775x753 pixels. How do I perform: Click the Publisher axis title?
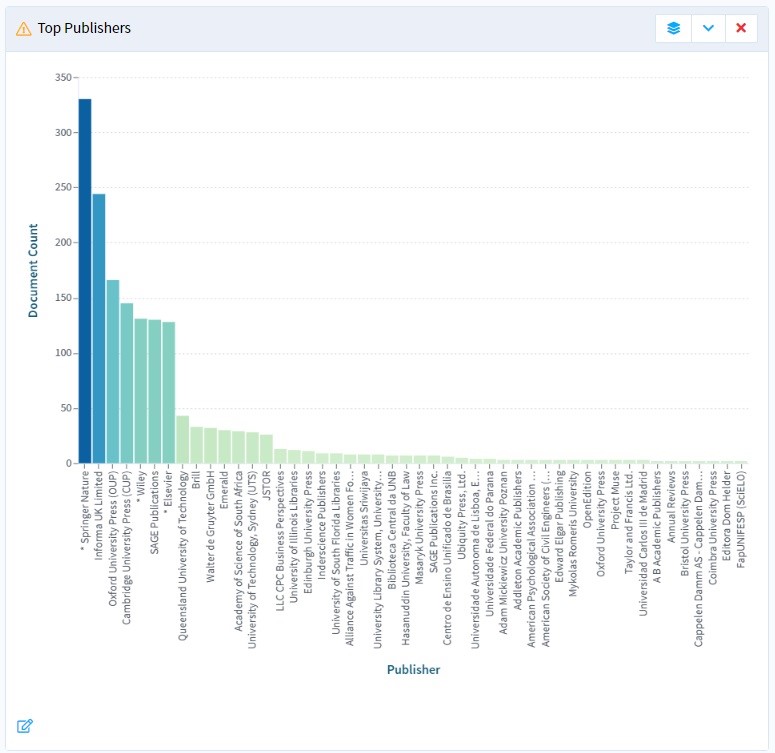pyautogui.click(x=413, y=670)
